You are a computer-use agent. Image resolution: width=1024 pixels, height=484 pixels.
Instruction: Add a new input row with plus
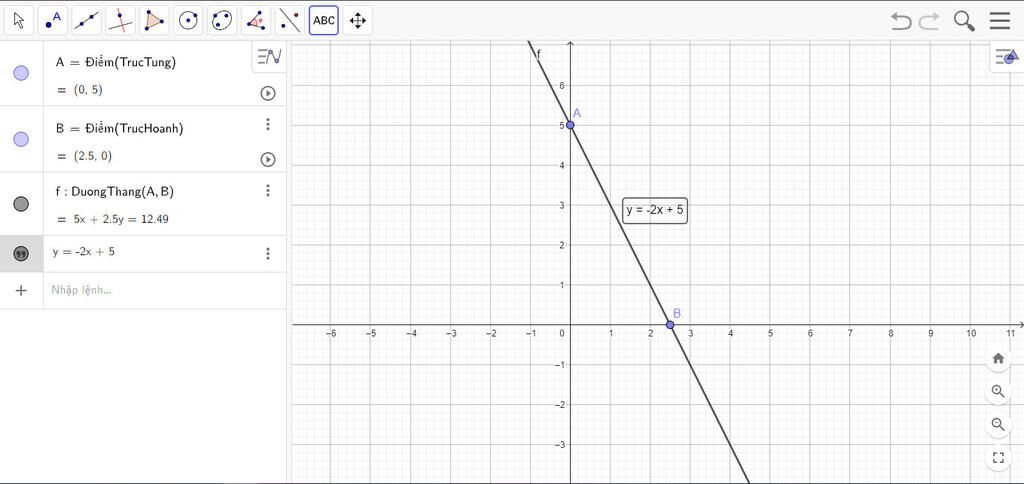pyautogui.click(x=21, y=291)
